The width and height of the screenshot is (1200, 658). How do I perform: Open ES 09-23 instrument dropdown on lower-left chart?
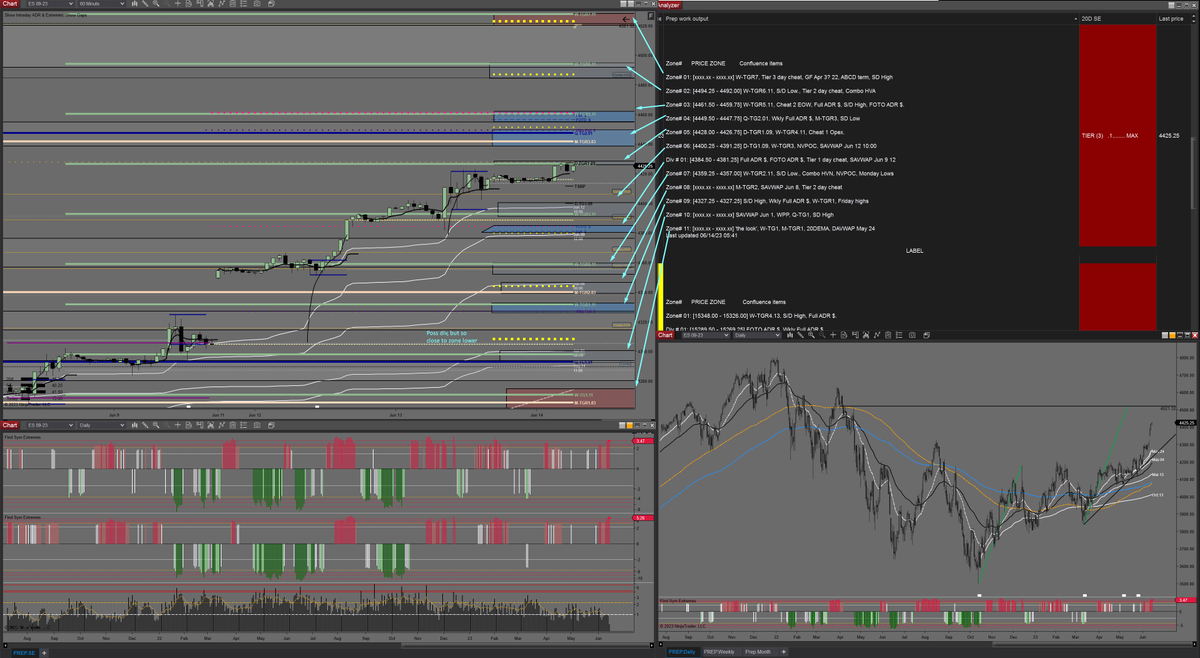tap(48, 424)
